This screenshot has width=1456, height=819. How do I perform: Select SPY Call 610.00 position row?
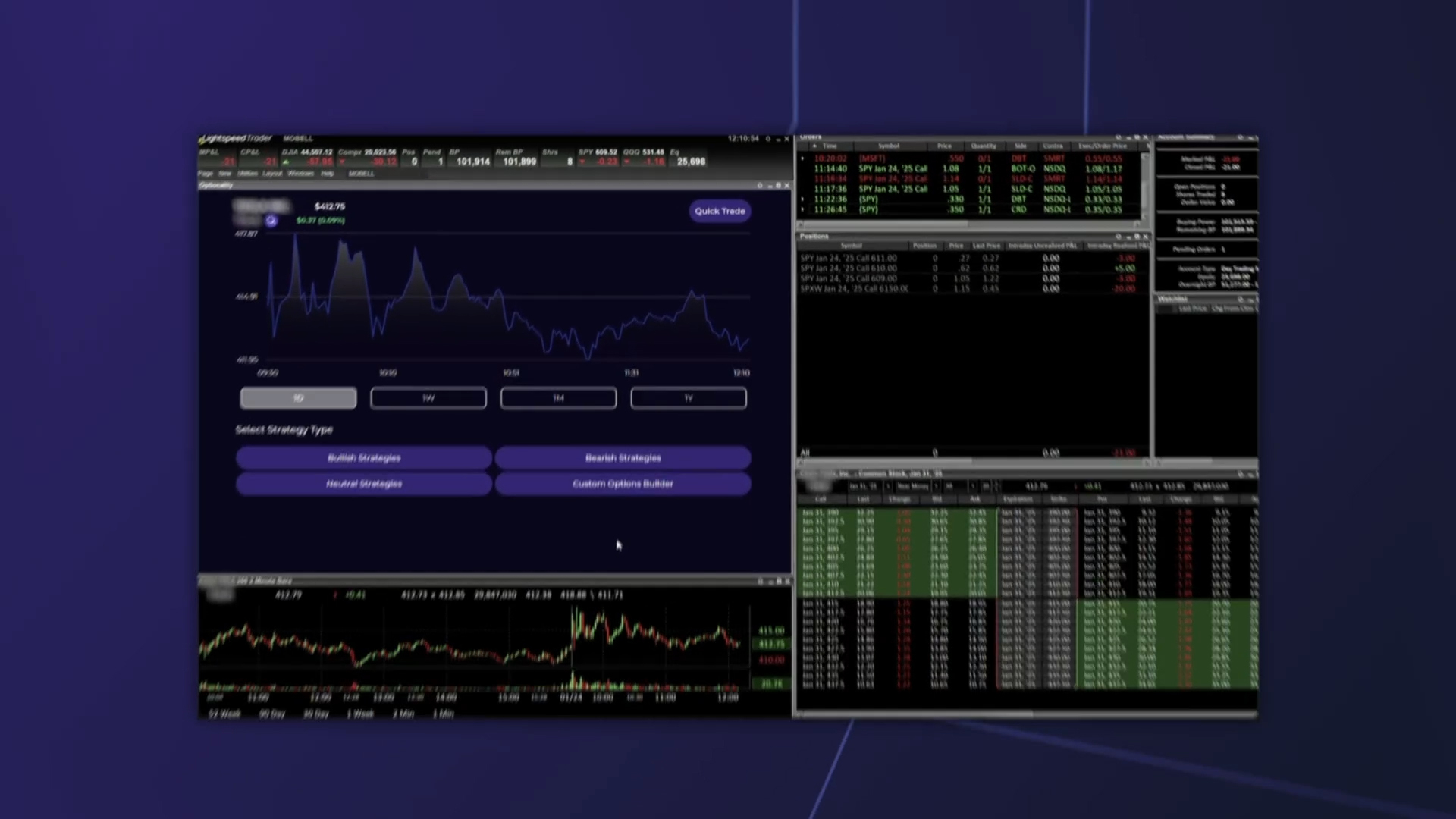(x=849, y=268)
